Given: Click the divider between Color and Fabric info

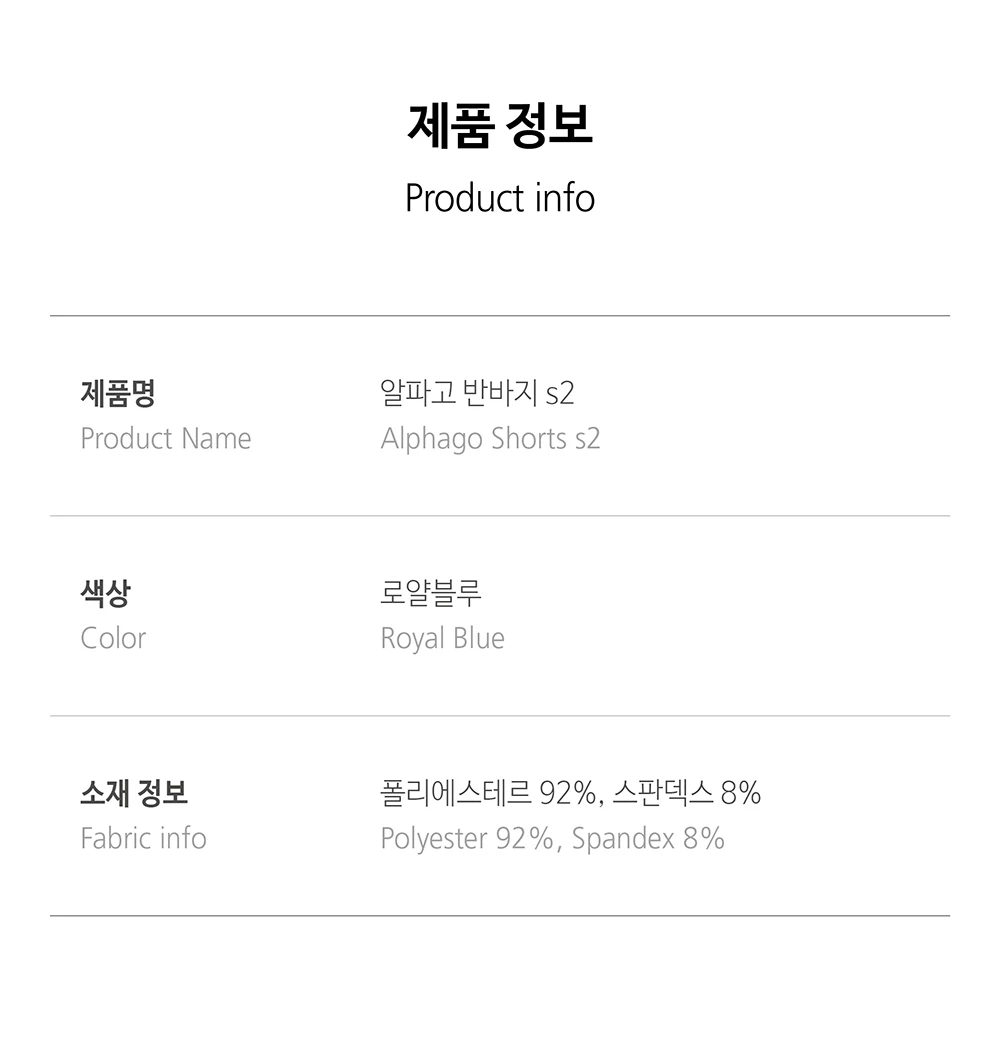Looking at the screenshot, I should (x=500, y=716).
